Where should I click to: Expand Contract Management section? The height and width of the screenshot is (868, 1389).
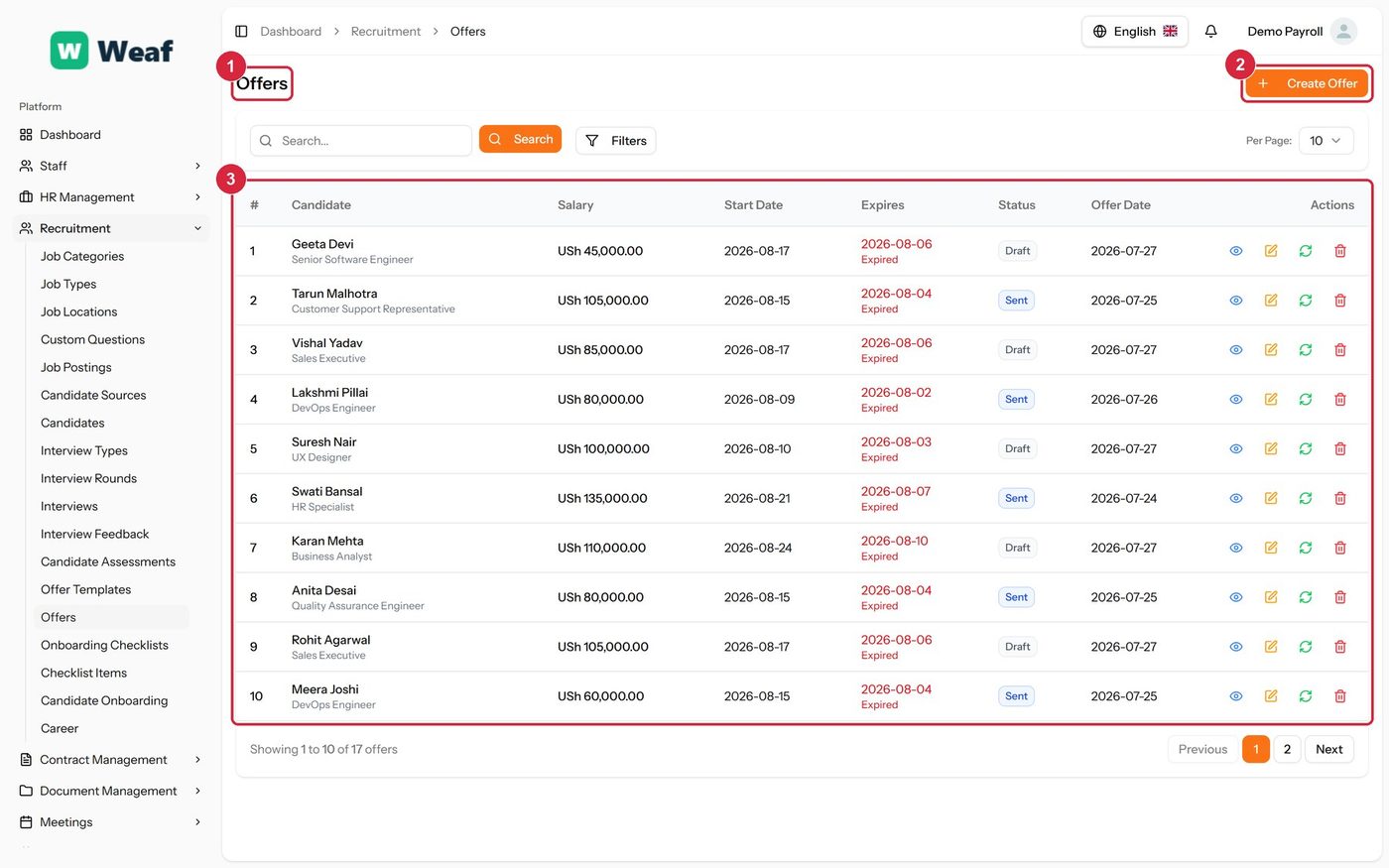coord(111,760)
